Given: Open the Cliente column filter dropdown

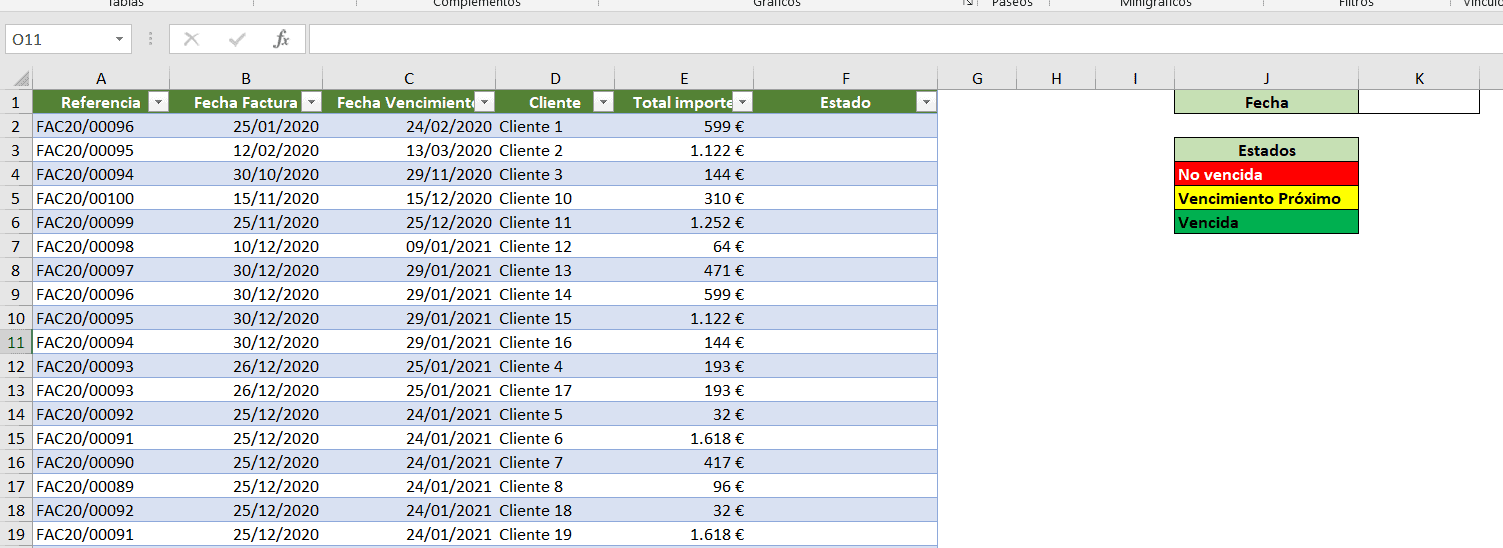Looking at the screenshot, I should (603, 102).
